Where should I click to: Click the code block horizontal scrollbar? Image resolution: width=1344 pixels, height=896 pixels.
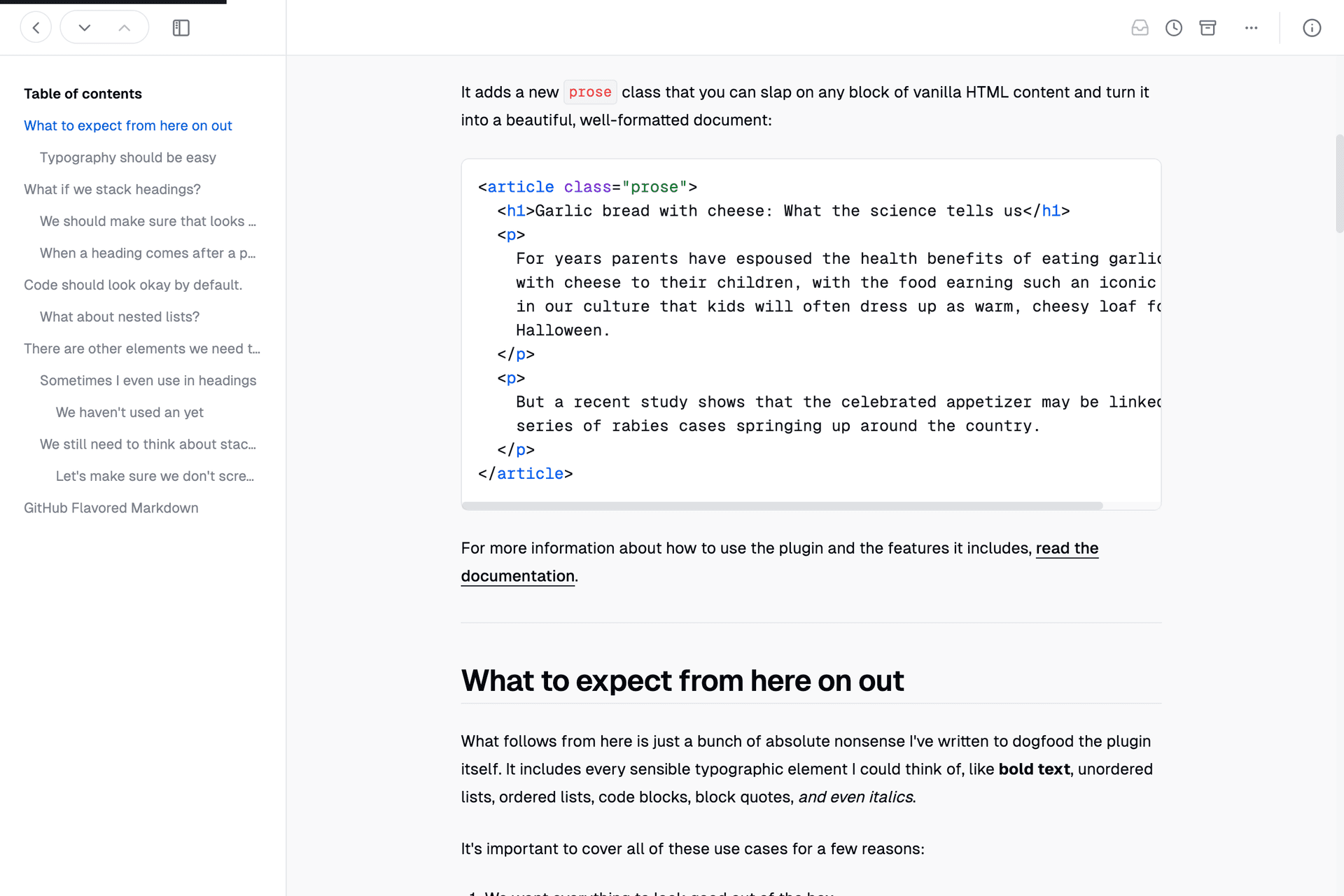pyautogui.click(x=782, y=505)
